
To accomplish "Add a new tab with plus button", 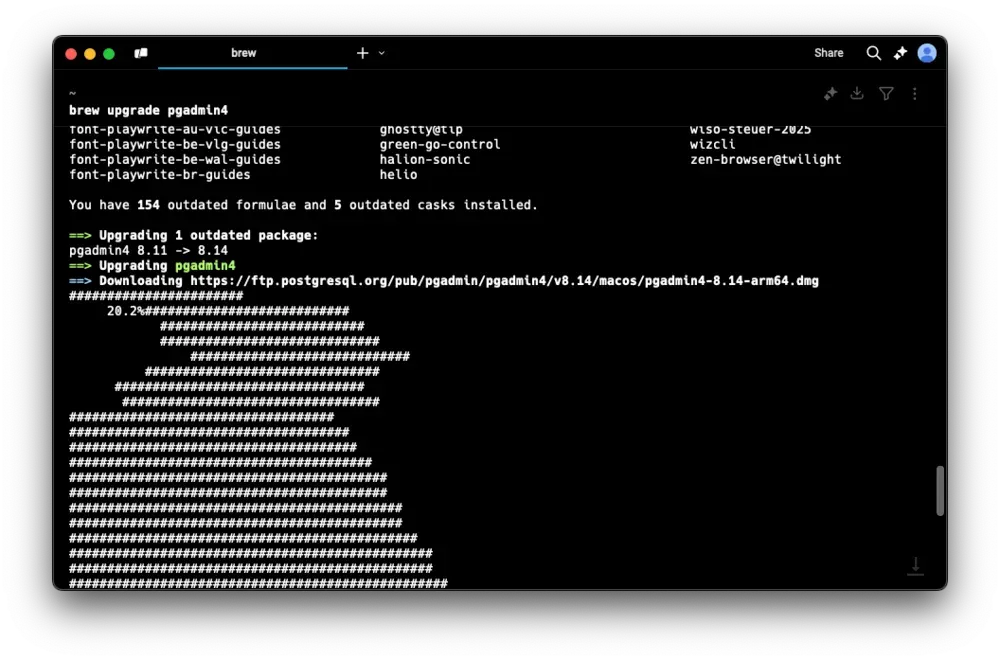I will coord(362,53).
